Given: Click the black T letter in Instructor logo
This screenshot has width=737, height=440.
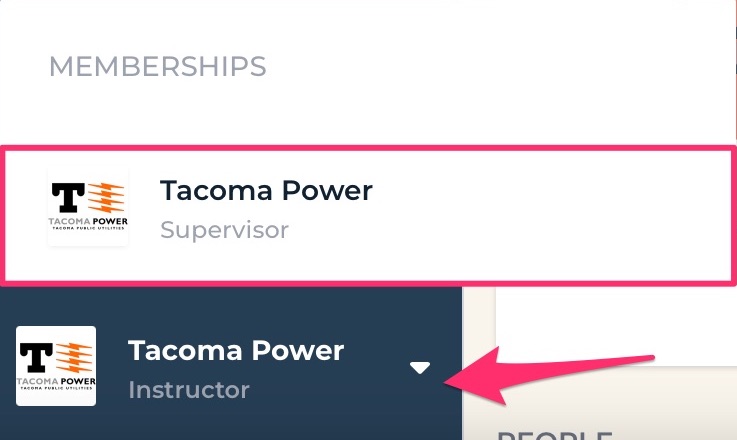Looking at the screenshot, I should tap(36, 358).
